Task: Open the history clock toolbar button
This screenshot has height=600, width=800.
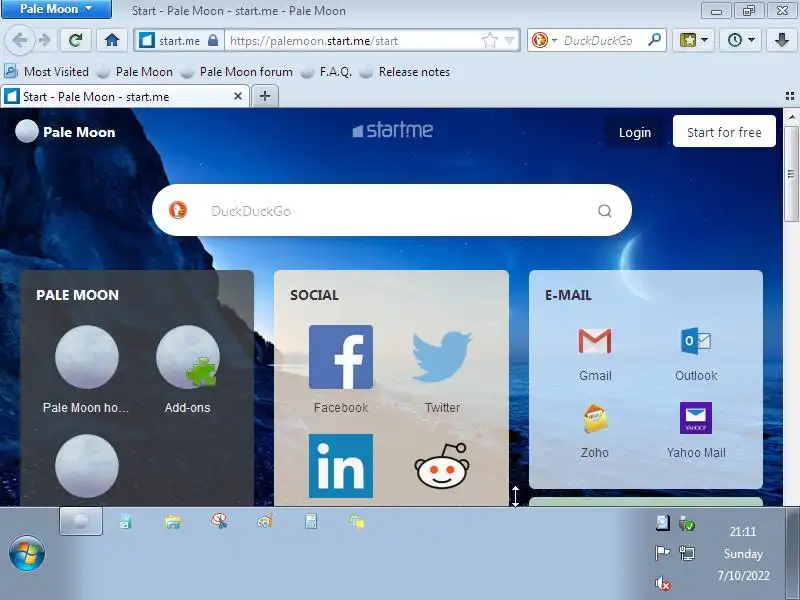Action: coord(740,40)
